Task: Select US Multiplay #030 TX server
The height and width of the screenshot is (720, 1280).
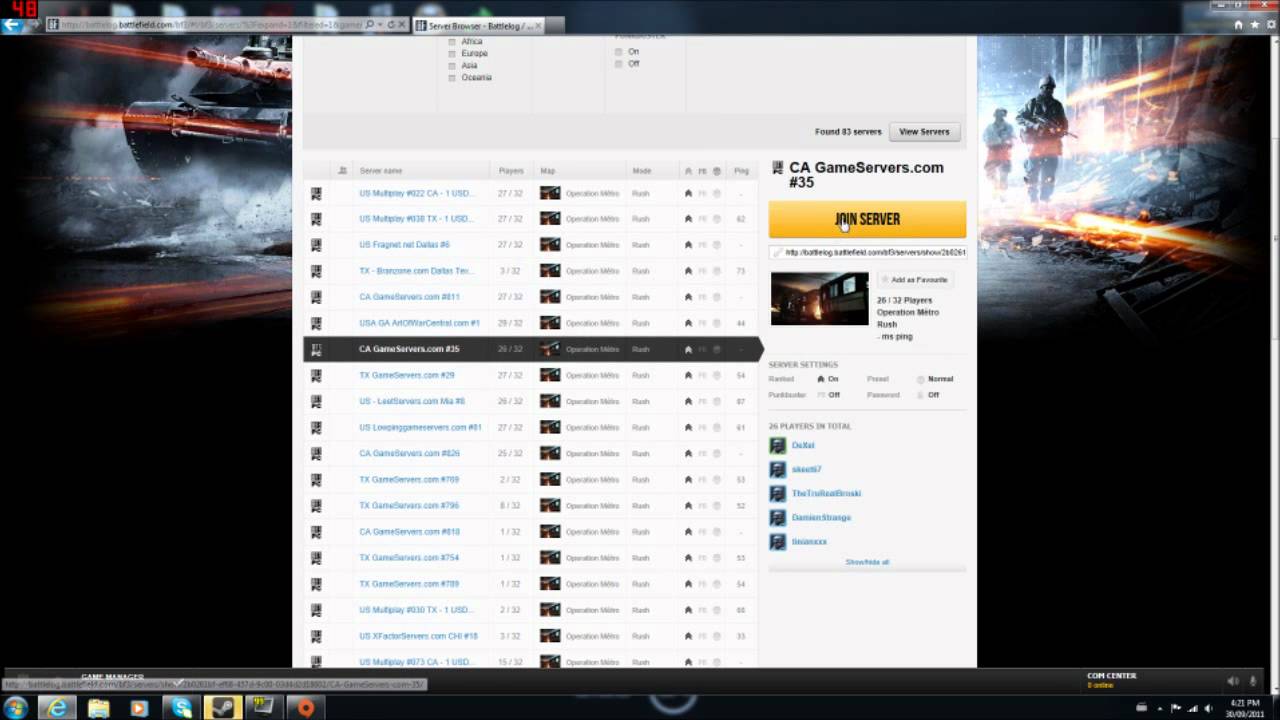Action: tap(416, 609)
